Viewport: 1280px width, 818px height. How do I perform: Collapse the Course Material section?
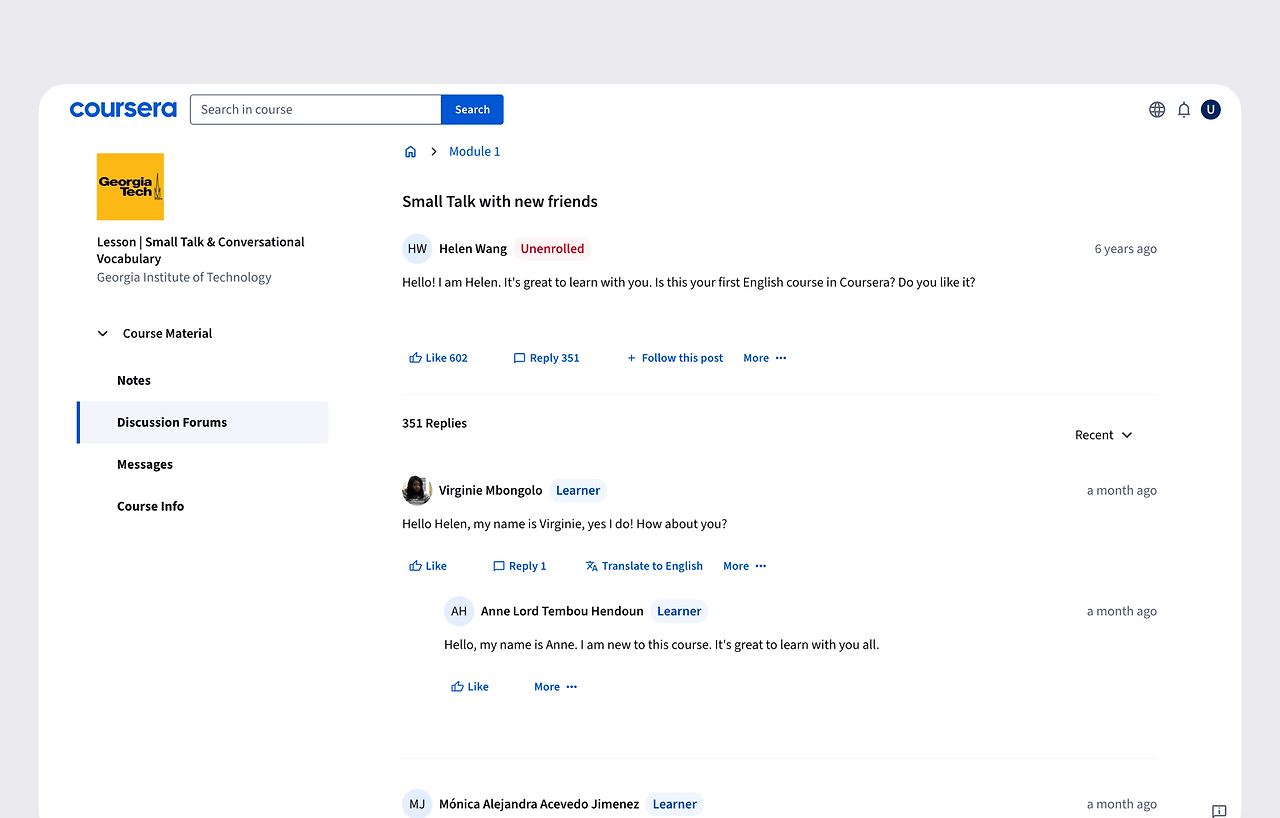click(103, 334)
